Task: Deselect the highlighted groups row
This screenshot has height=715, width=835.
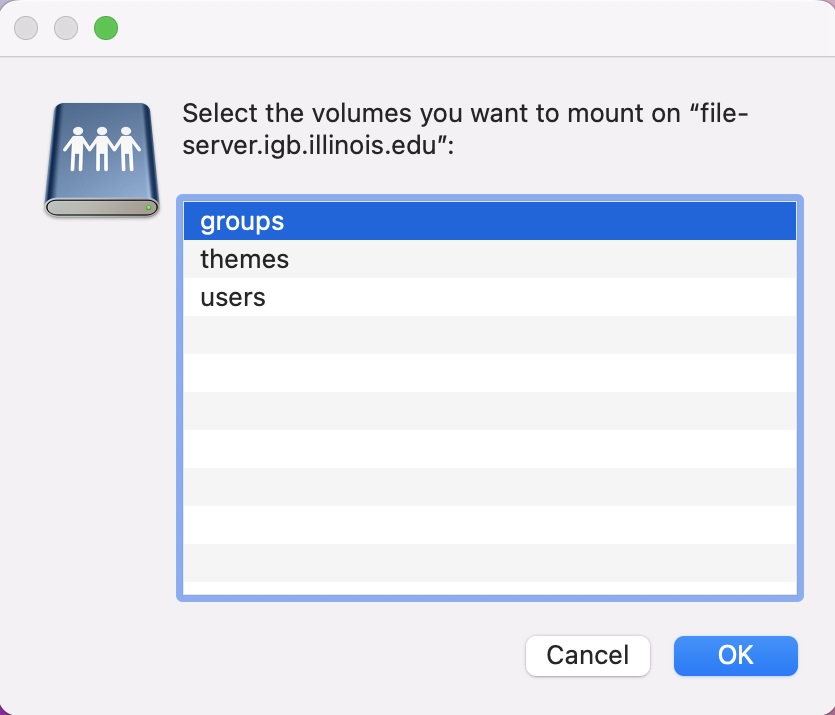Action: [x=400, y=220]
